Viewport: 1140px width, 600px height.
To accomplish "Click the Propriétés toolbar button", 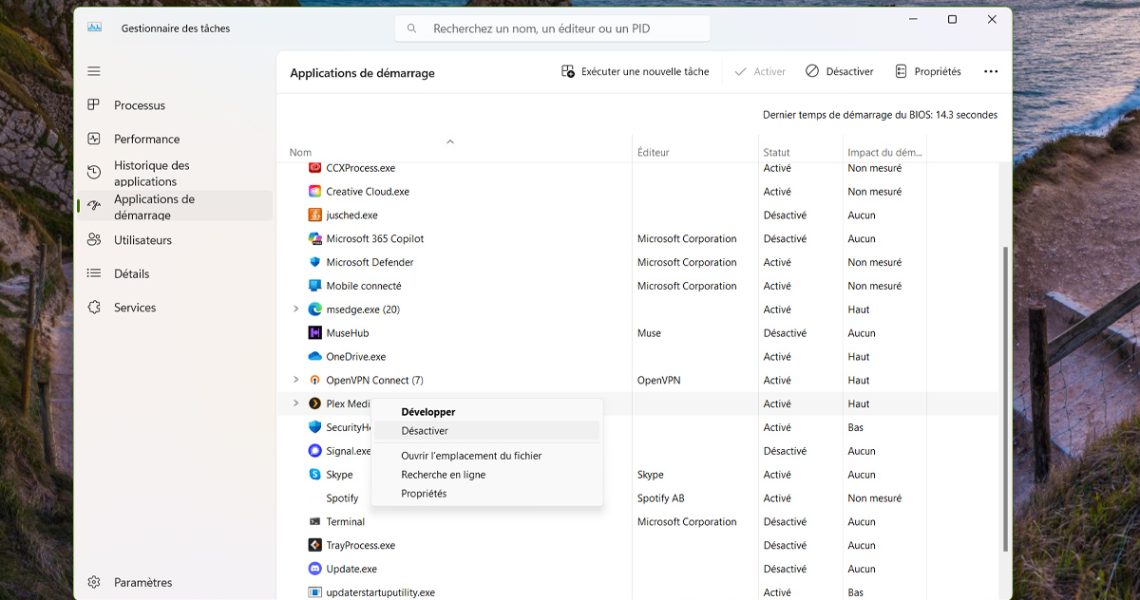I will [927, 72].
